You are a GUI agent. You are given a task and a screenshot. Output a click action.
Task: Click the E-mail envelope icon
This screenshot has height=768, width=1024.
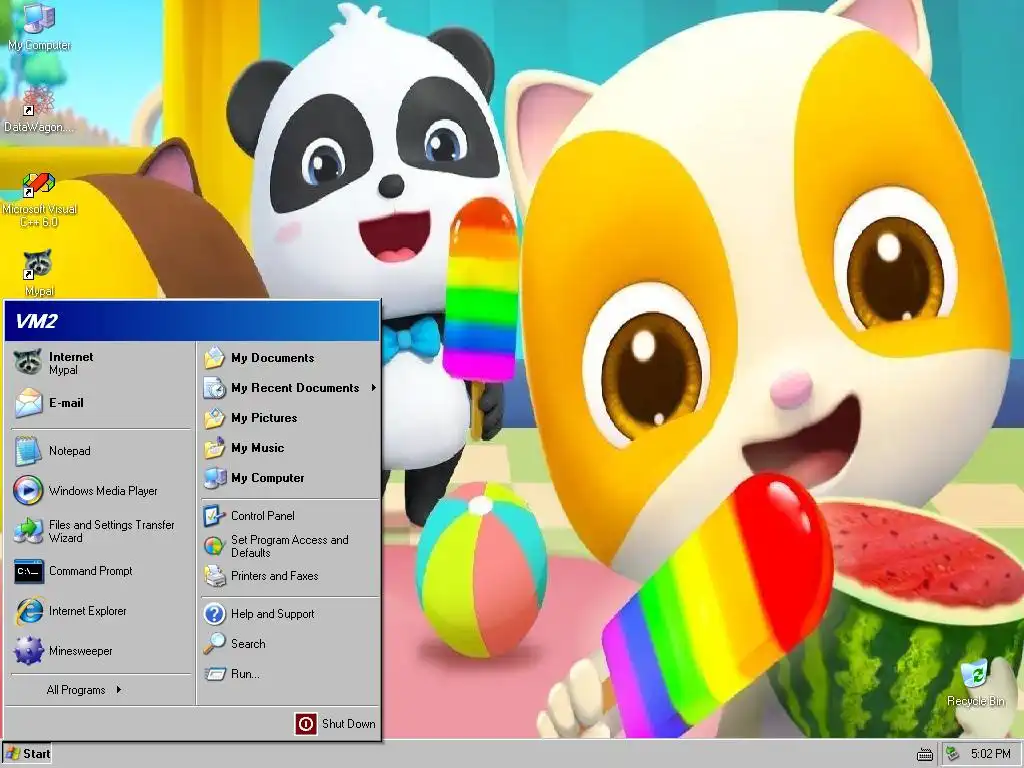(28, 402)
